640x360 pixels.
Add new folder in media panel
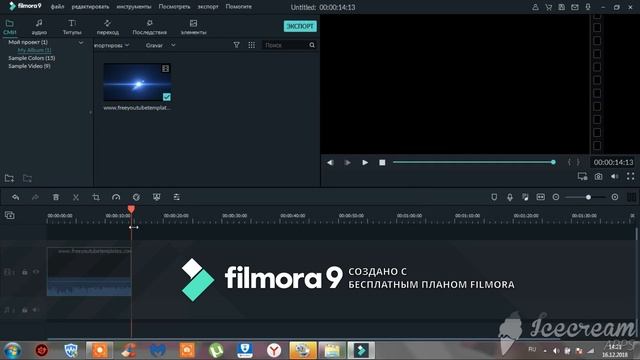click(x=9, y=178)
